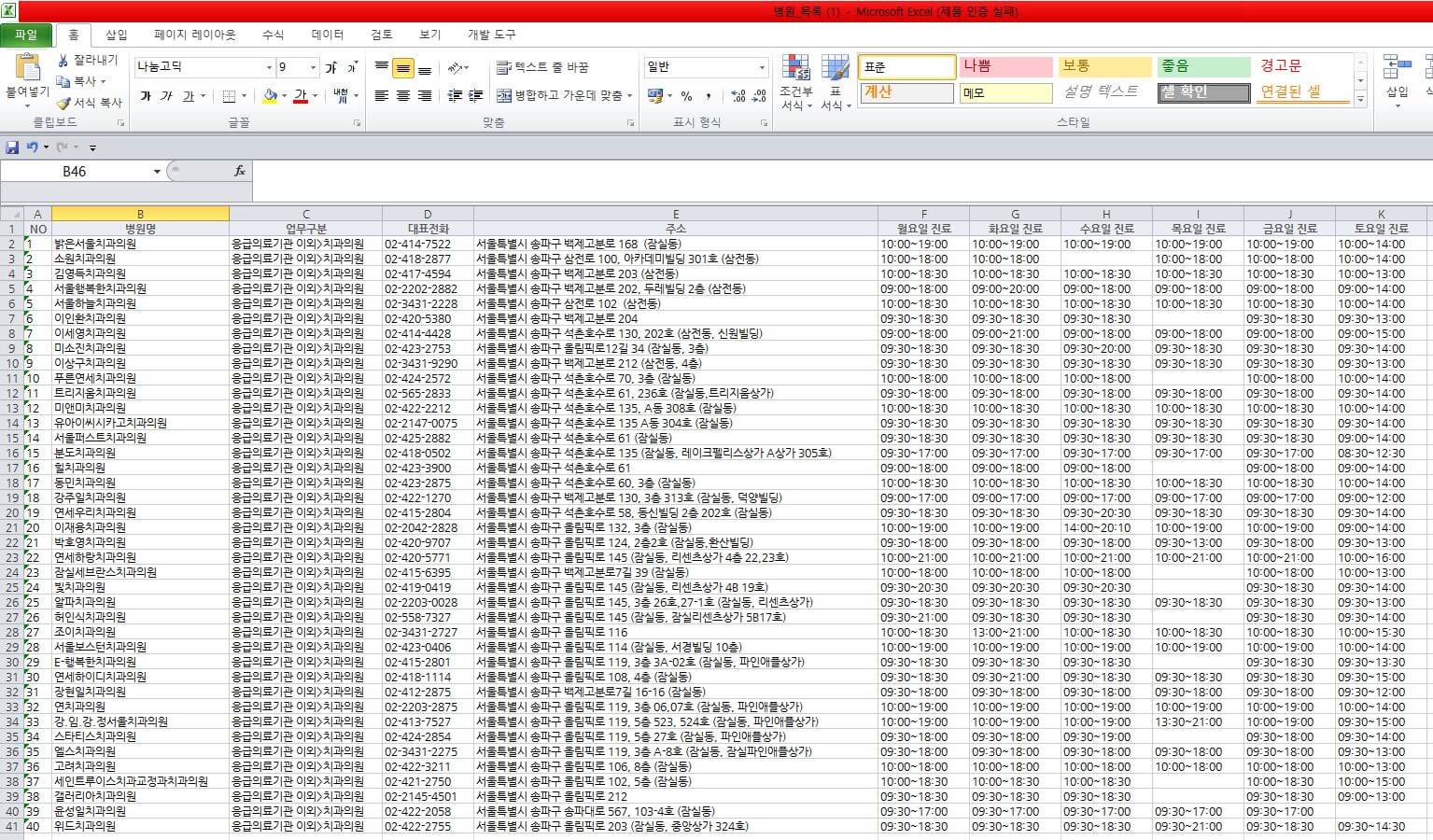Viewport: 1433px width, 840px height.
Task: Increase font size with the larger 가 icon
Action: pyautogui.click(x=330, y=67)
